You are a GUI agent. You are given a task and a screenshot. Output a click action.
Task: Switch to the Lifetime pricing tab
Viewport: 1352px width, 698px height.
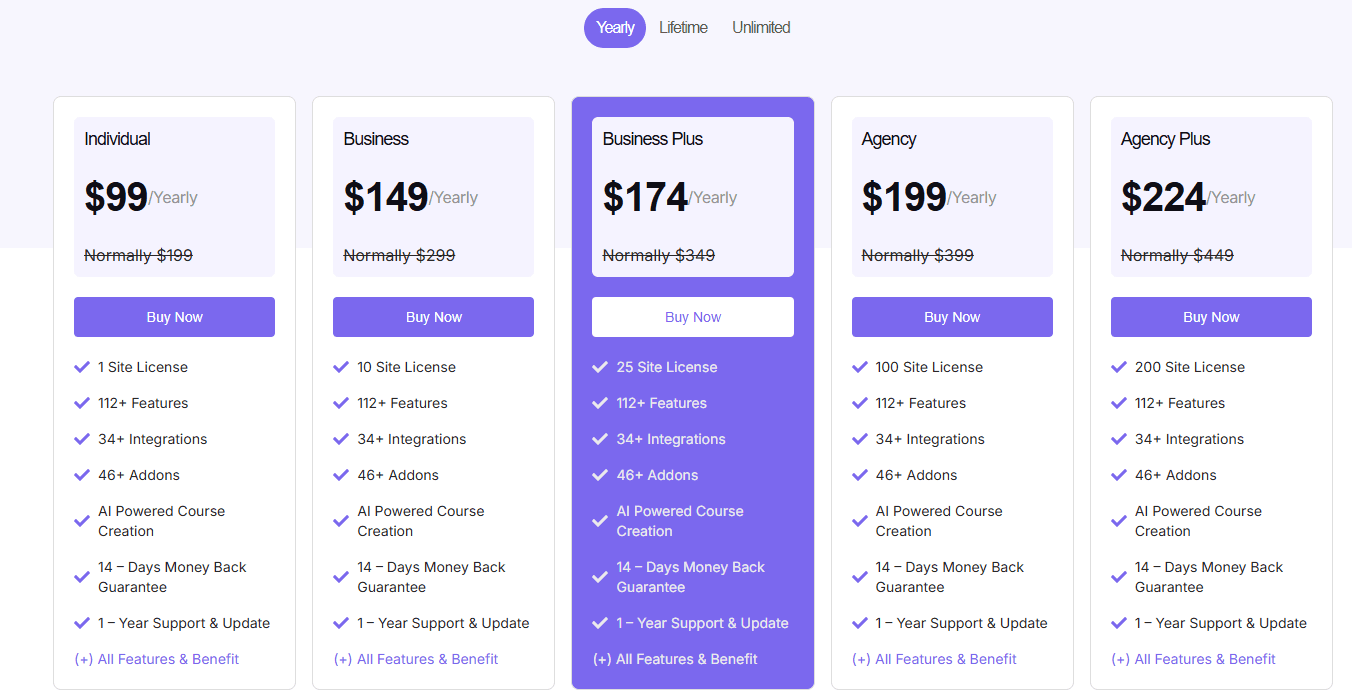point(683,27)
